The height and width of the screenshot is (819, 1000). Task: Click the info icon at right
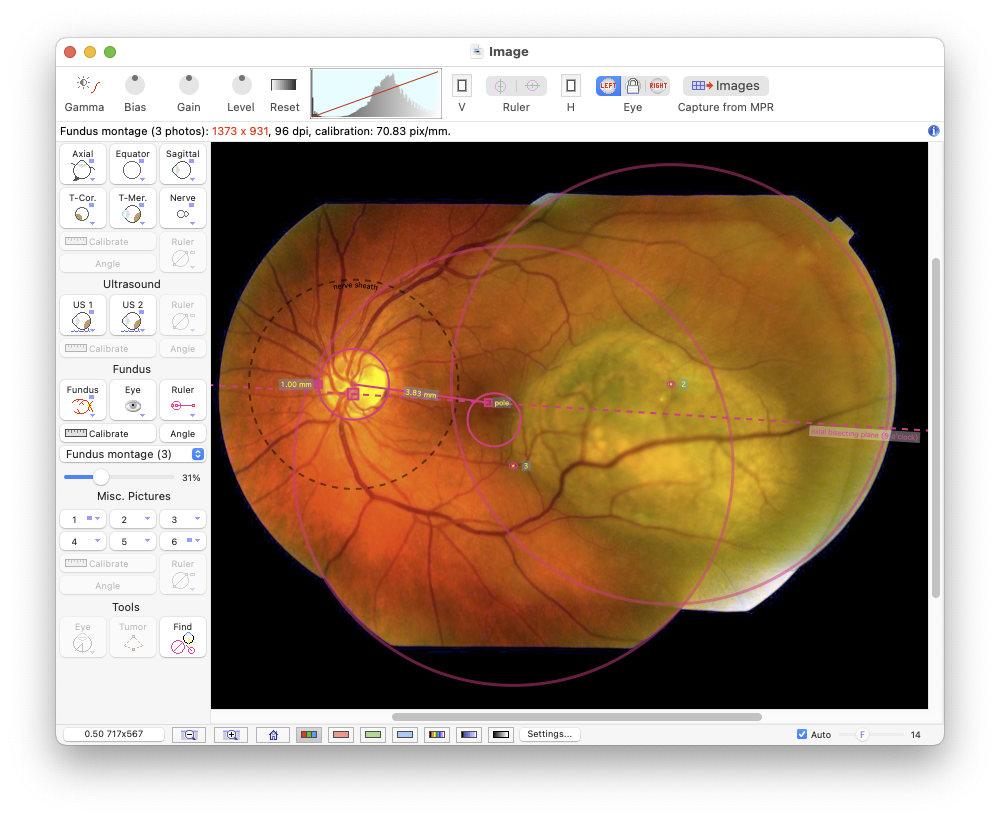click(x=933, y=131)
